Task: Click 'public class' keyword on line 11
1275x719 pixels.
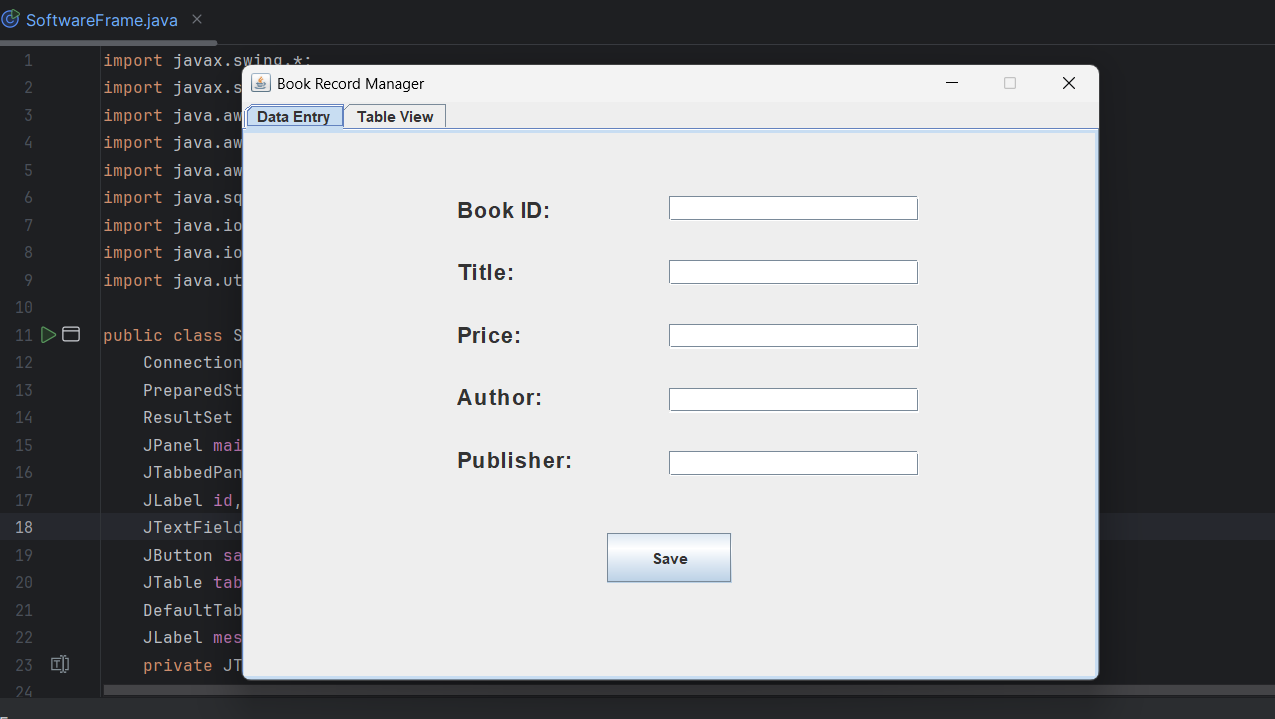Action: click(163, 335)
